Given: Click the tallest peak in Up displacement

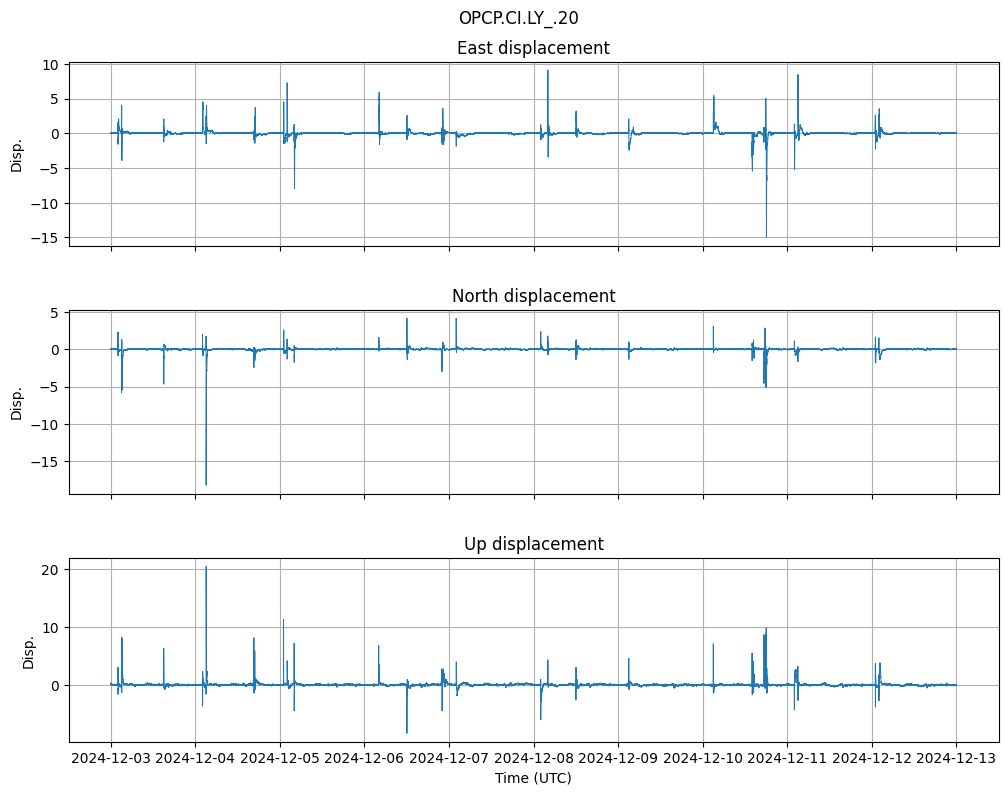Looking at the screenshot, I should pos(206,568).
